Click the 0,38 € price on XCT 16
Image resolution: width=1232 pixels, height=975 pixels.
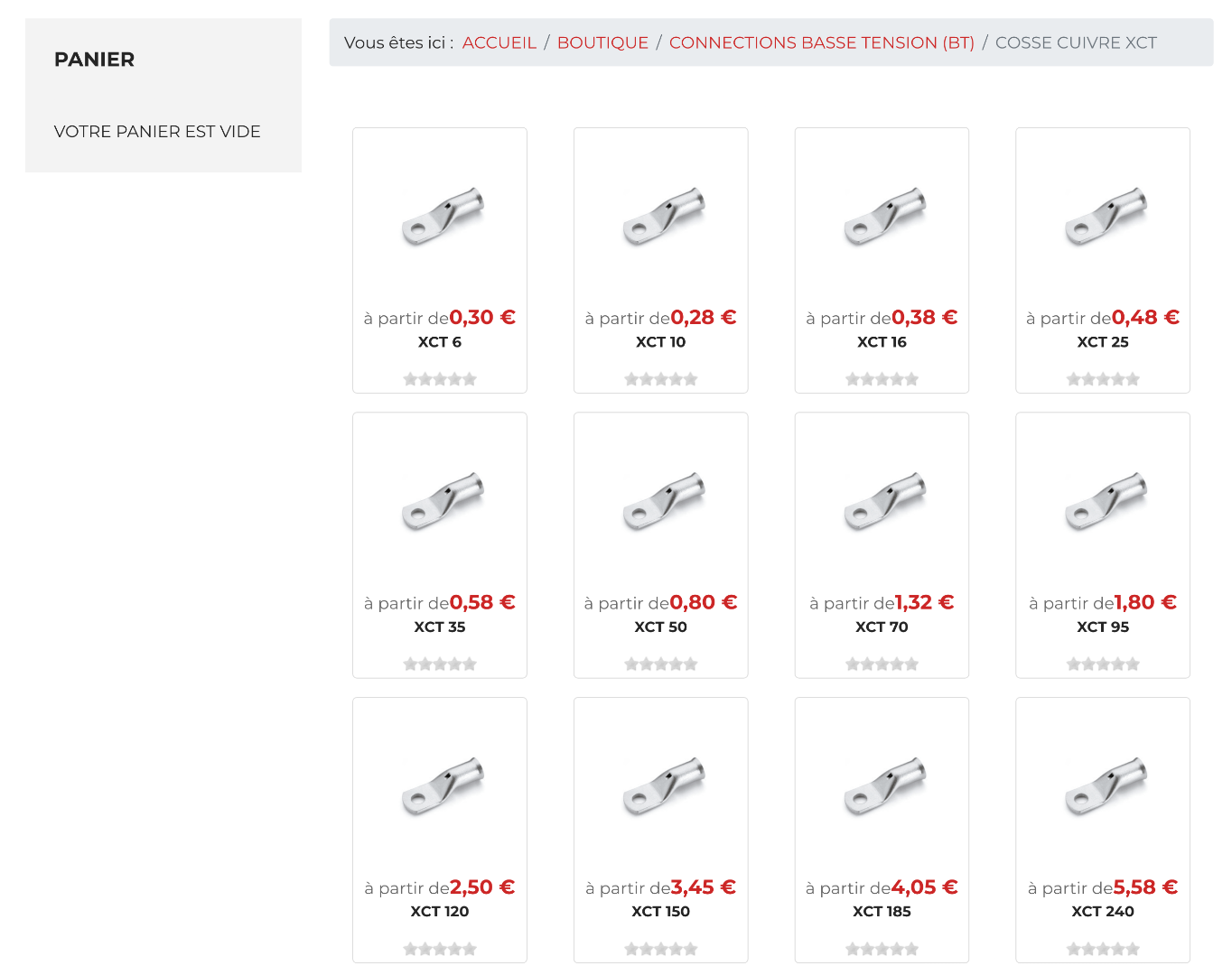[x=925, y=318]
